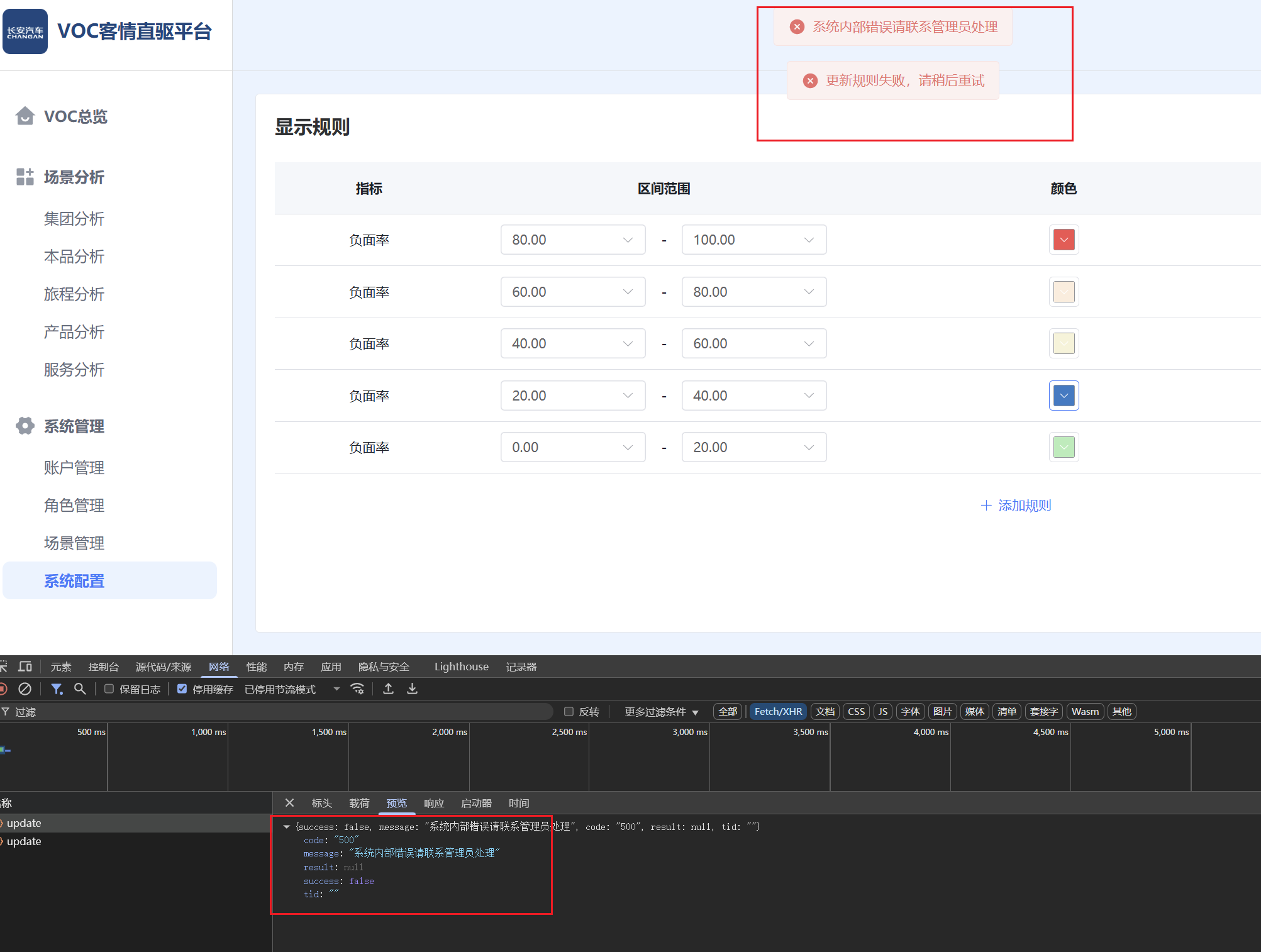Expand the 已停用节流模式 throttling dropdown
Screen dimensions: 1261x952
pos(336,689)
